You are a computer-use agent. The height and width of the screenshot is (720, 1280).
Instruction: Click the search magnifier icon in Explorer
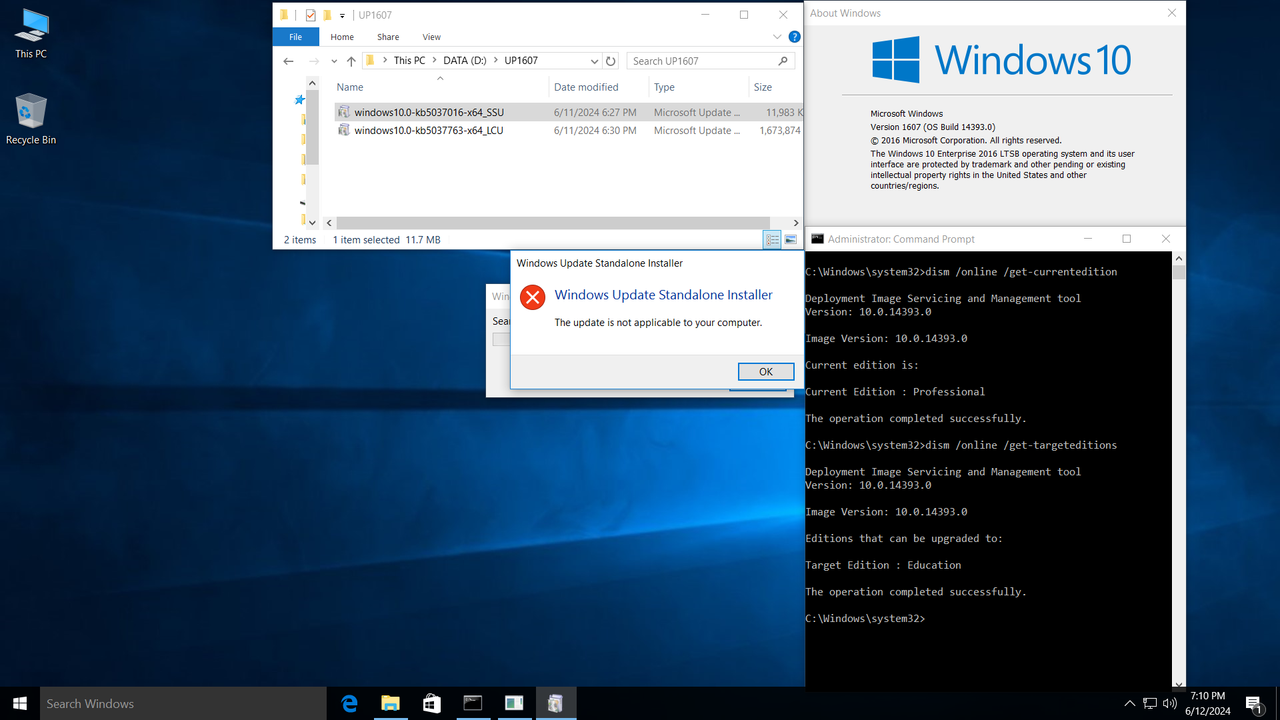tap(783, 61)
